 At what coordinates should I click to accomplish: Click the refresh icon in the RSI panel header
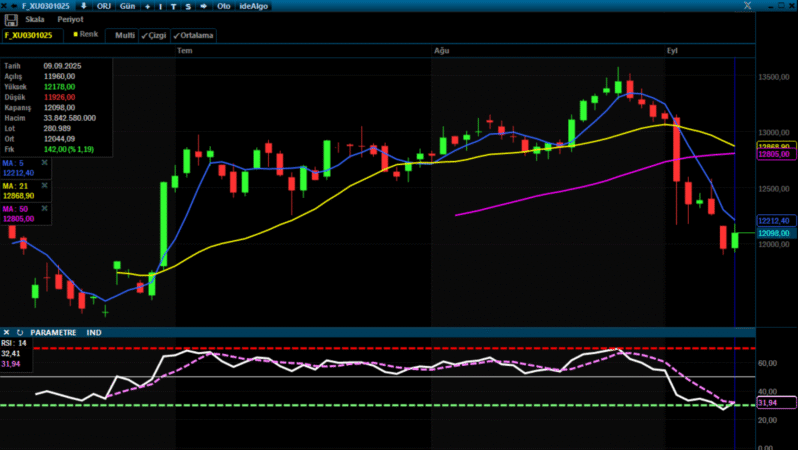(x=19, y=332)
